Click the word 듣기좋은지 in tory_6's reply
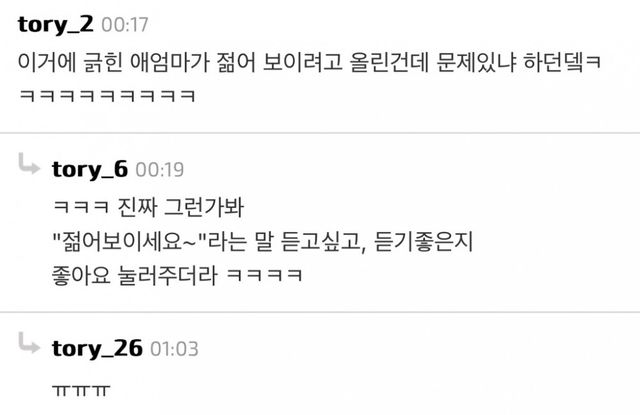 pyautogui.click(x=423, y=242)
